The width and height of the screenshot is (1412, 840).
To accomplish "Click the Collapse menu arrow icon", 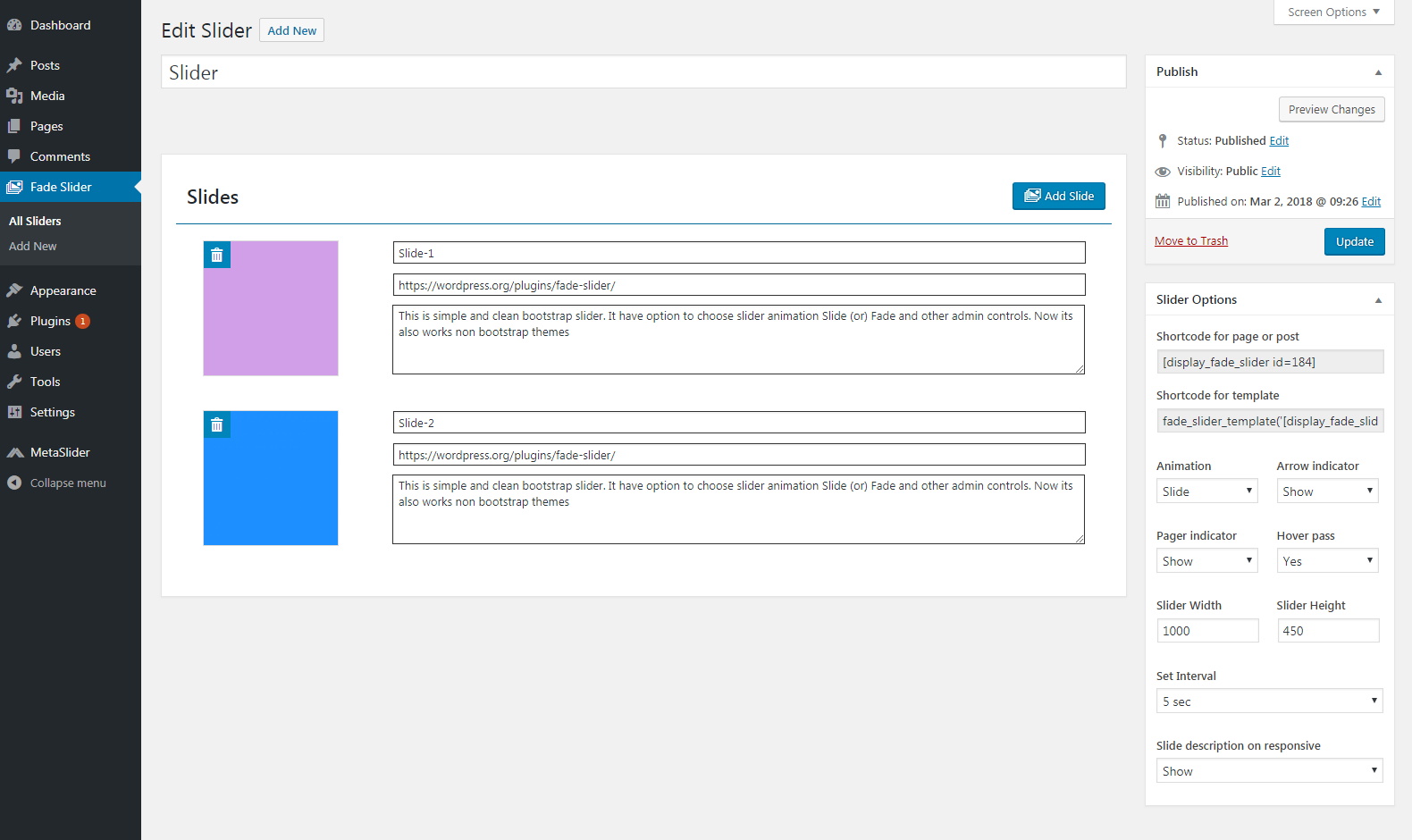I will click(14, 483).
